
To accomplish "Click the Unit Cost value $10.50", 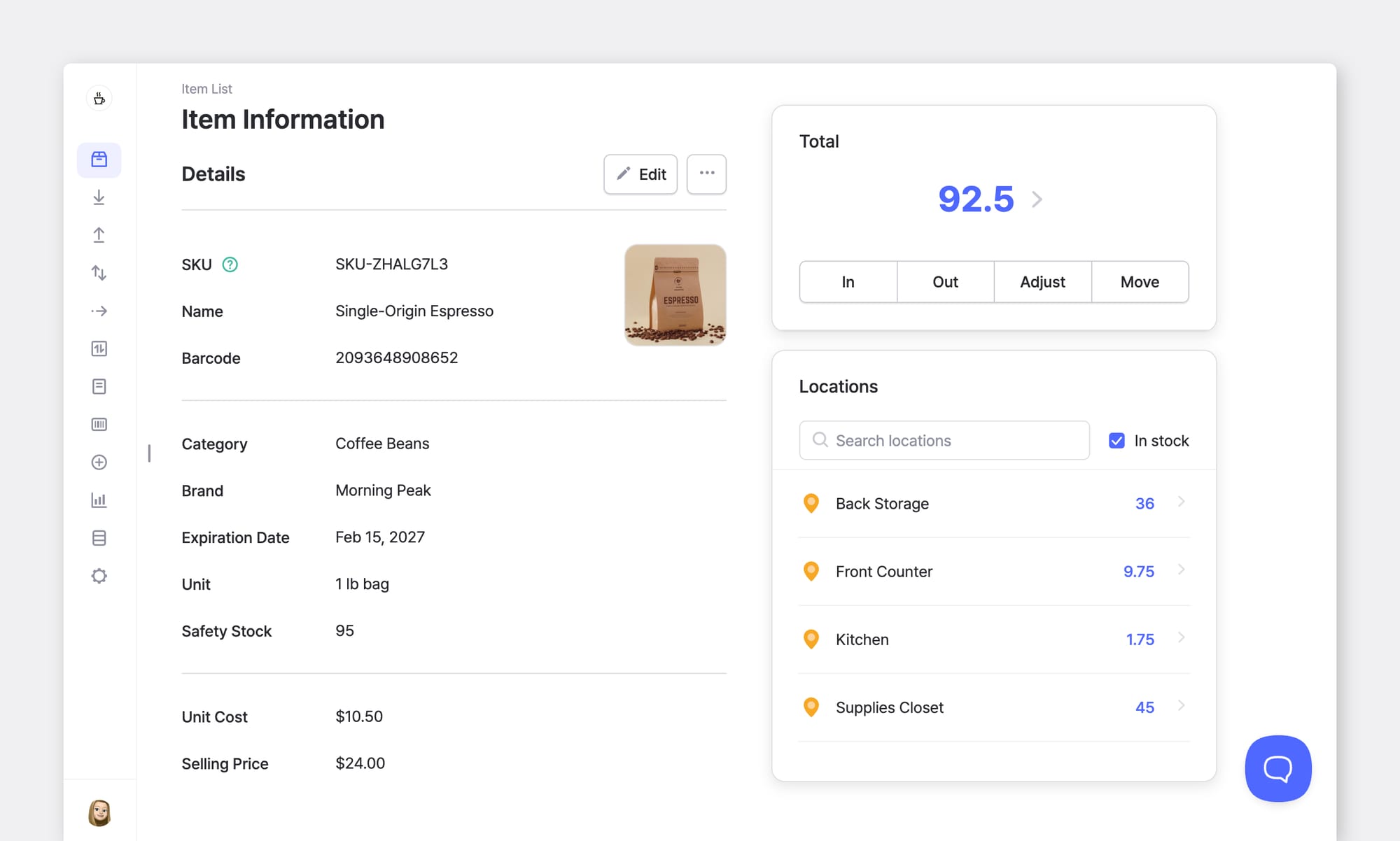I will click(359, 716).
